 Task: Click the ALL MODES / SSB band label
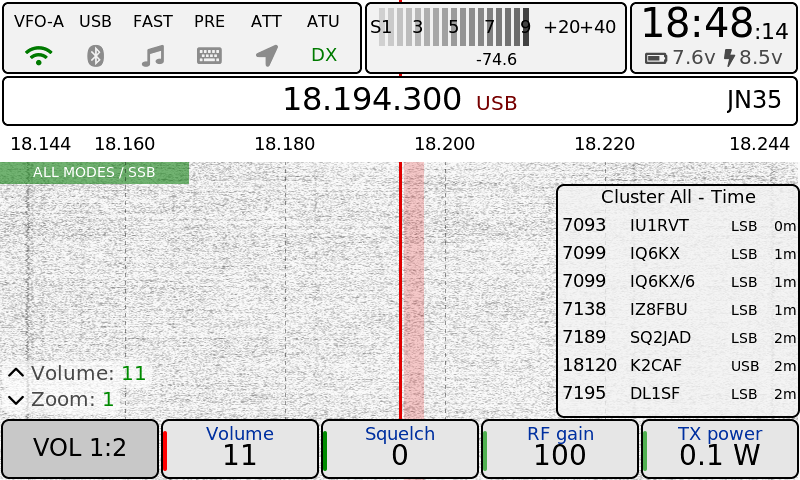point(94,173)
